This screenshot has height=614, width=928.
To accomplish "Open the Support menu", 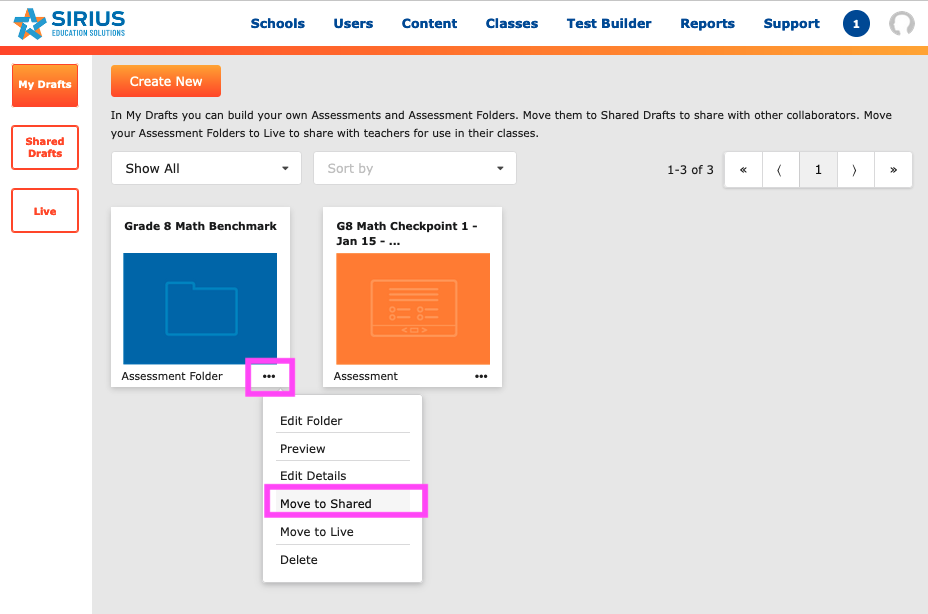I will coord(791,24).
